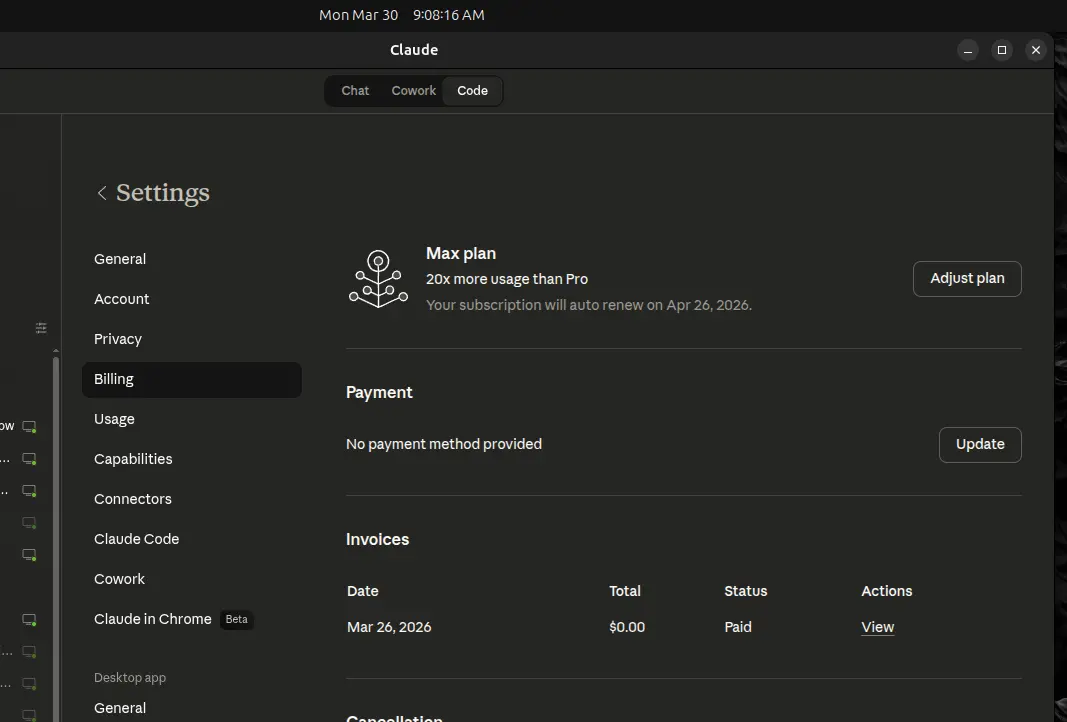Click the sidebar scrollbar track
This screenshot has width=1067, height=722.
[56, 538]
